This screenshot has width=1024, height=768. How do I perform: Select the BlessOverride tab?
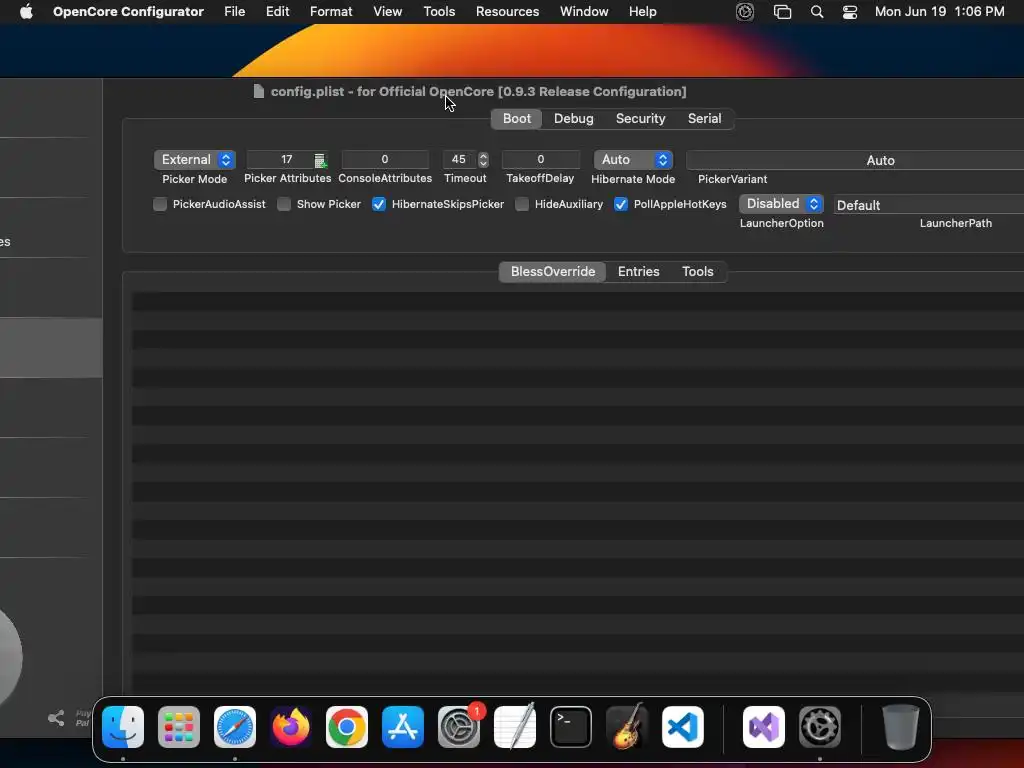point(552,272)
